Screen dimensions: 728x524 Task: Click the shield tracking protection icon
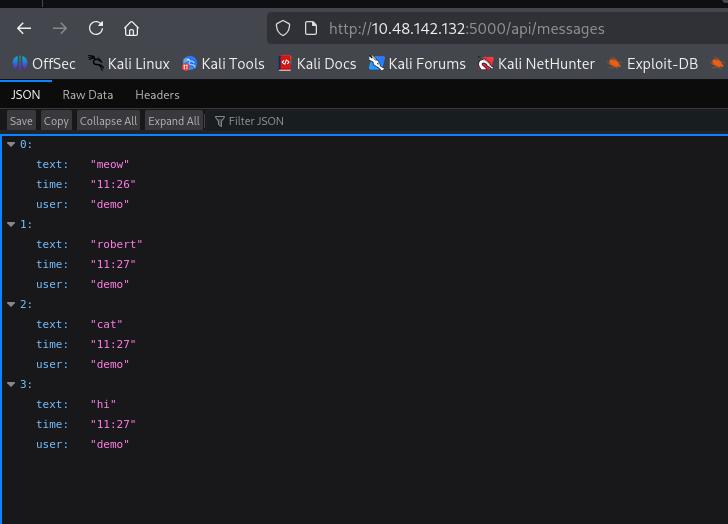(x=283, y=28)
